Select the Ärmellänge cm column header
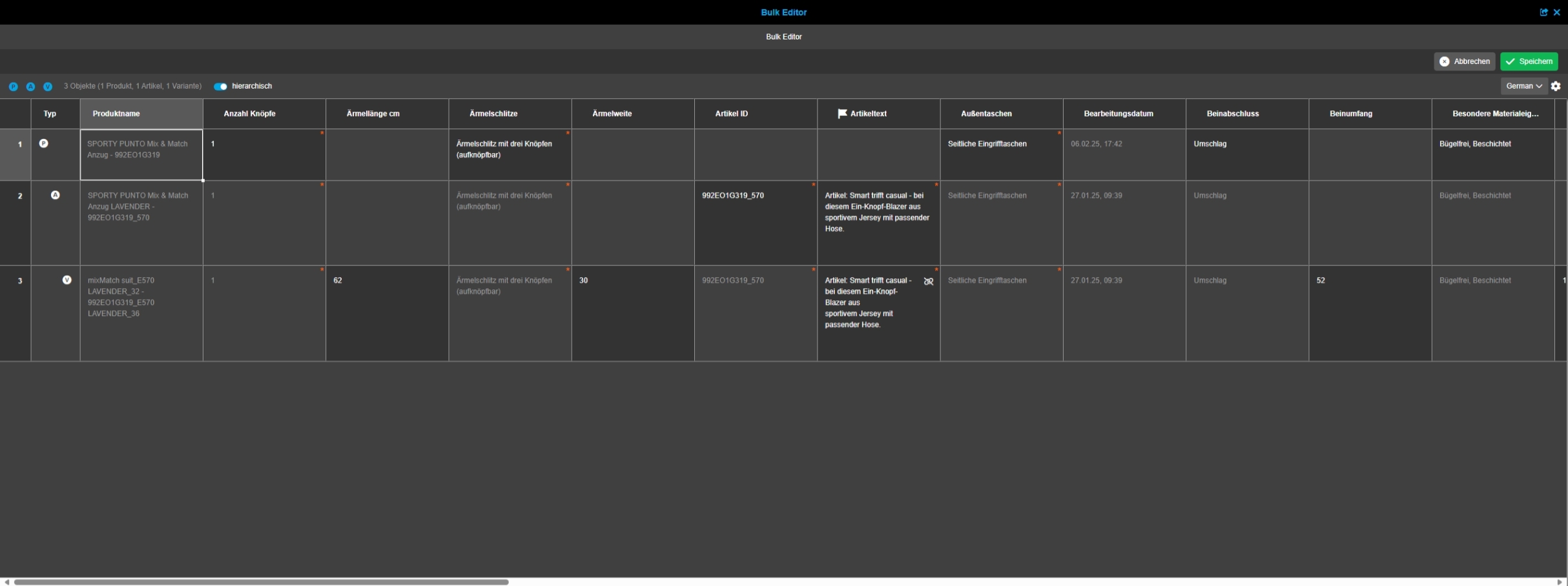Viewport: 1568px width, 586px height. 387,114
